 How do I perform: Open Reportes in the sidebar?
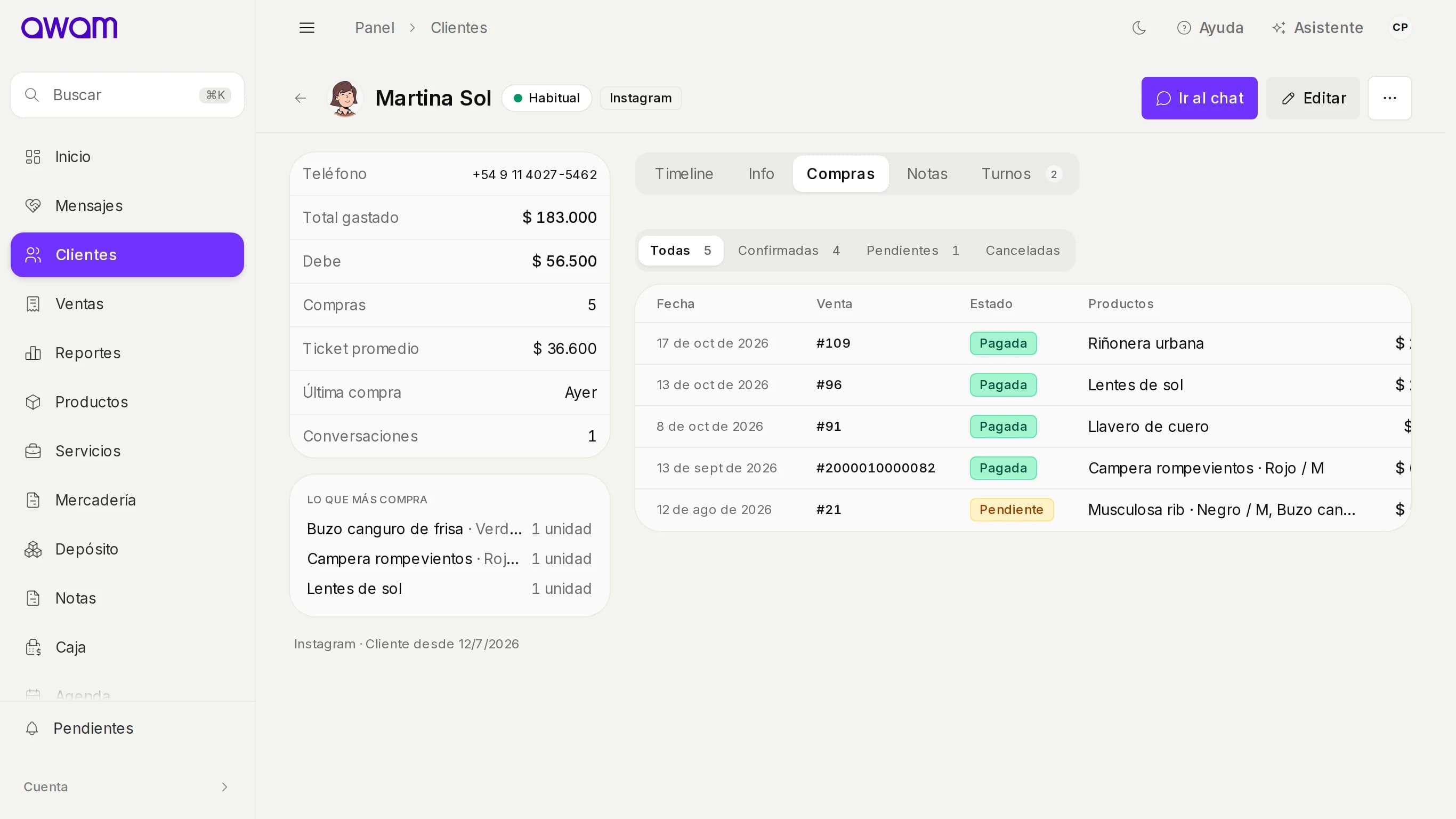point(127,353)
